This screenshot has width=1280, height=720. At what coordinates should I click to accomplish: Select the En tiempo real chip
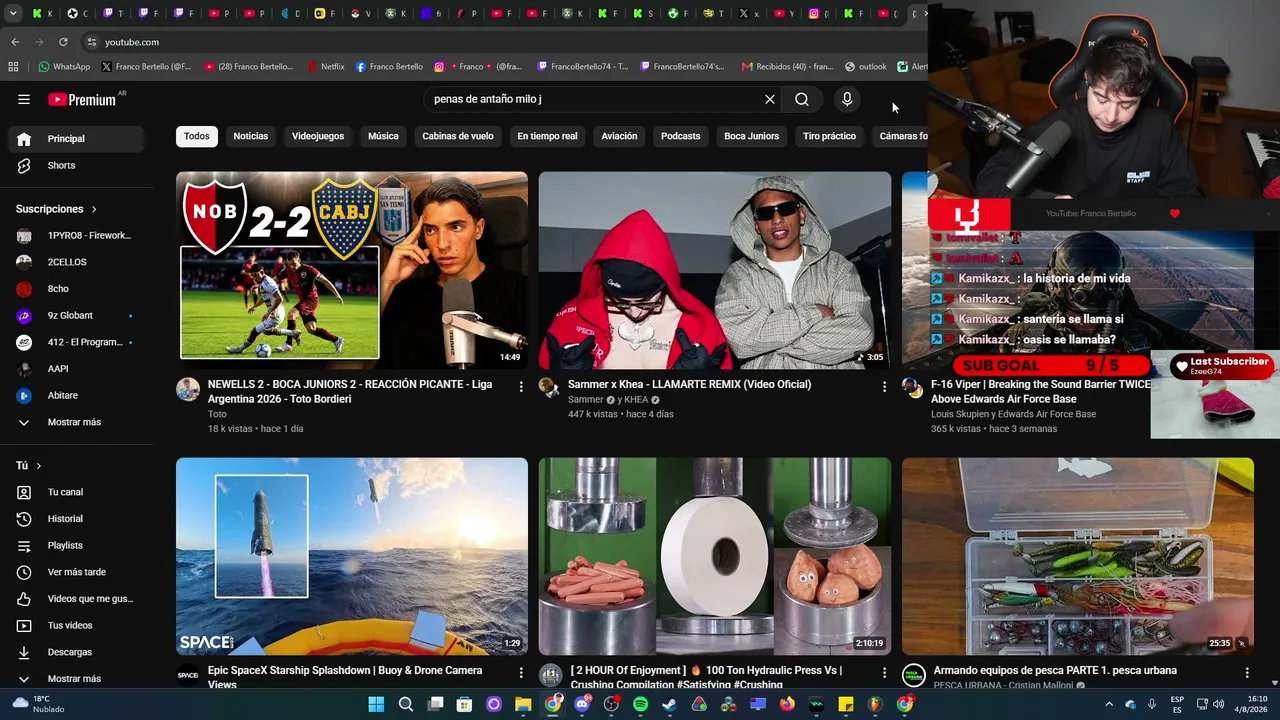point(547,136)
